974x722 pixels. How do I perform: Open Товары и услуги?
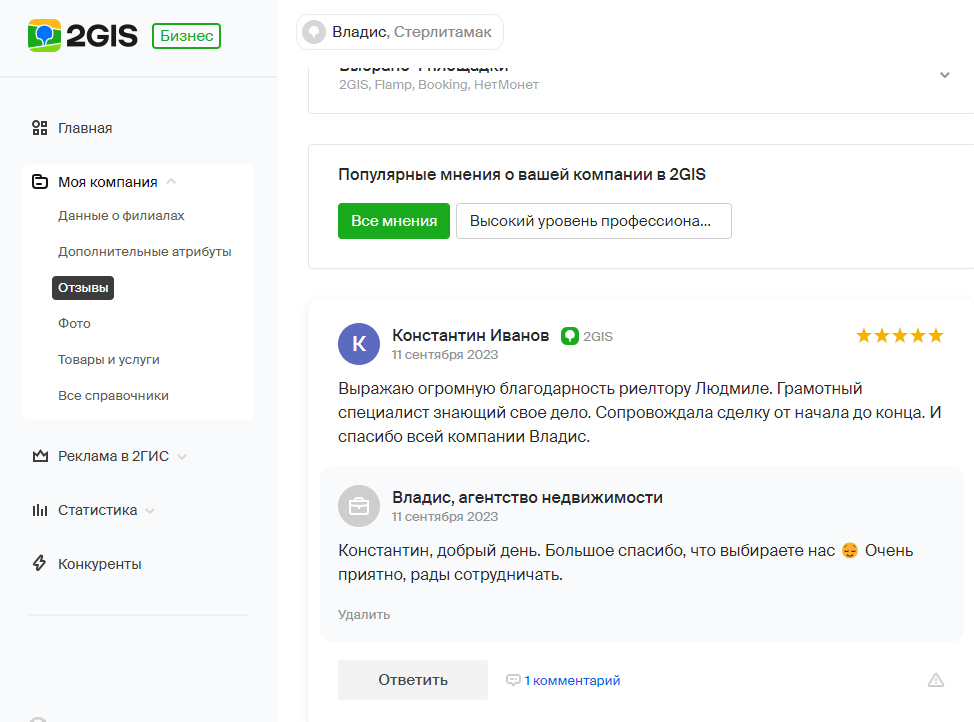(109, 360)
